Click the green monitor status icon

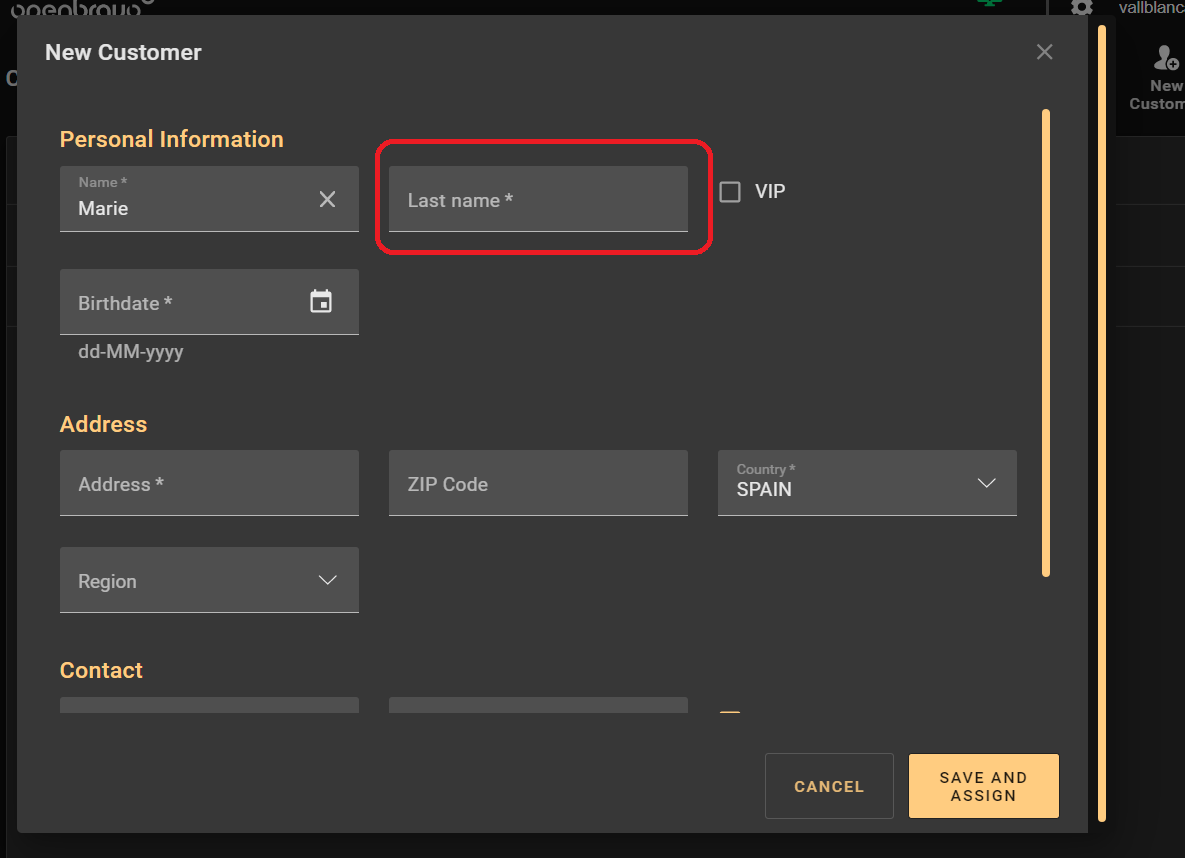(x=989, y=3)
